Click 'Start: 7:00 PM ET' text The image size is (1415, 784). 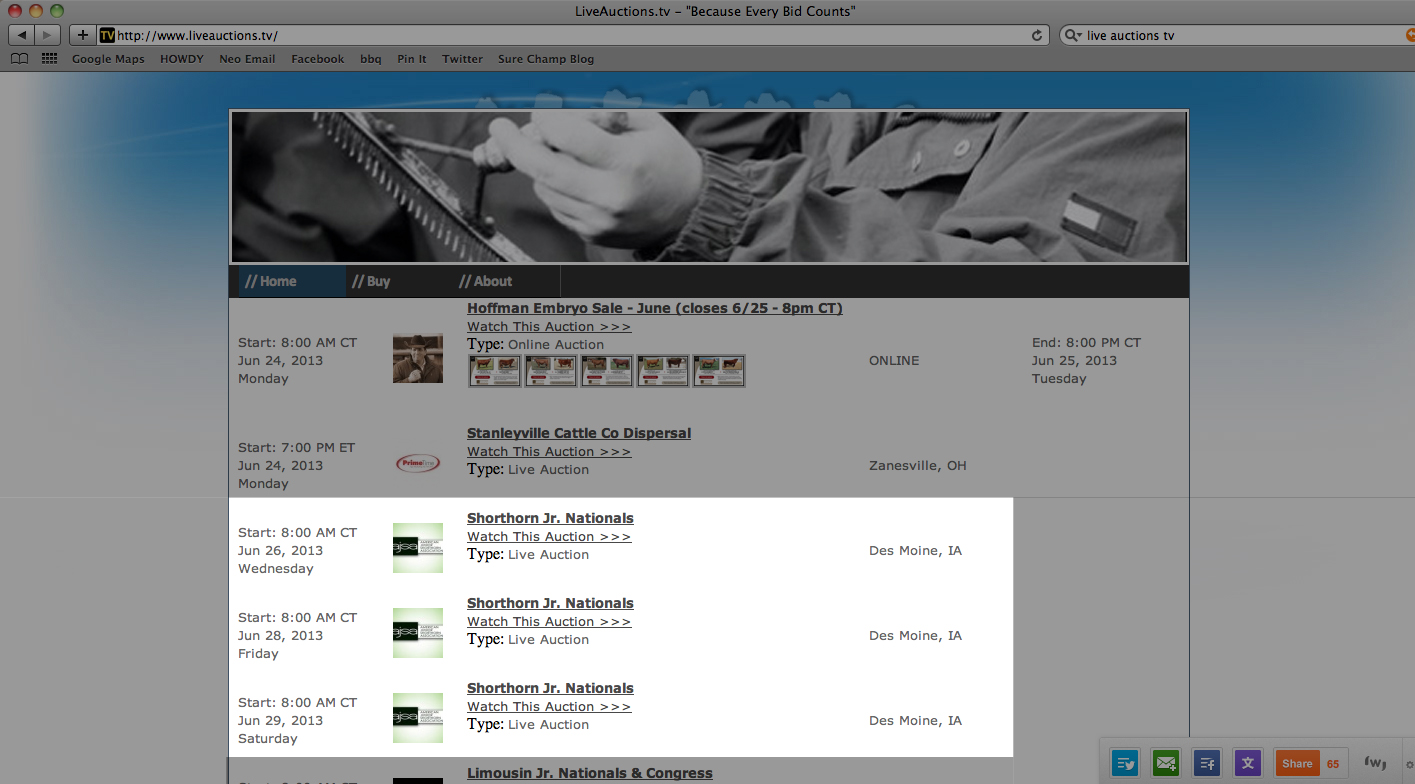pos(296,448)
